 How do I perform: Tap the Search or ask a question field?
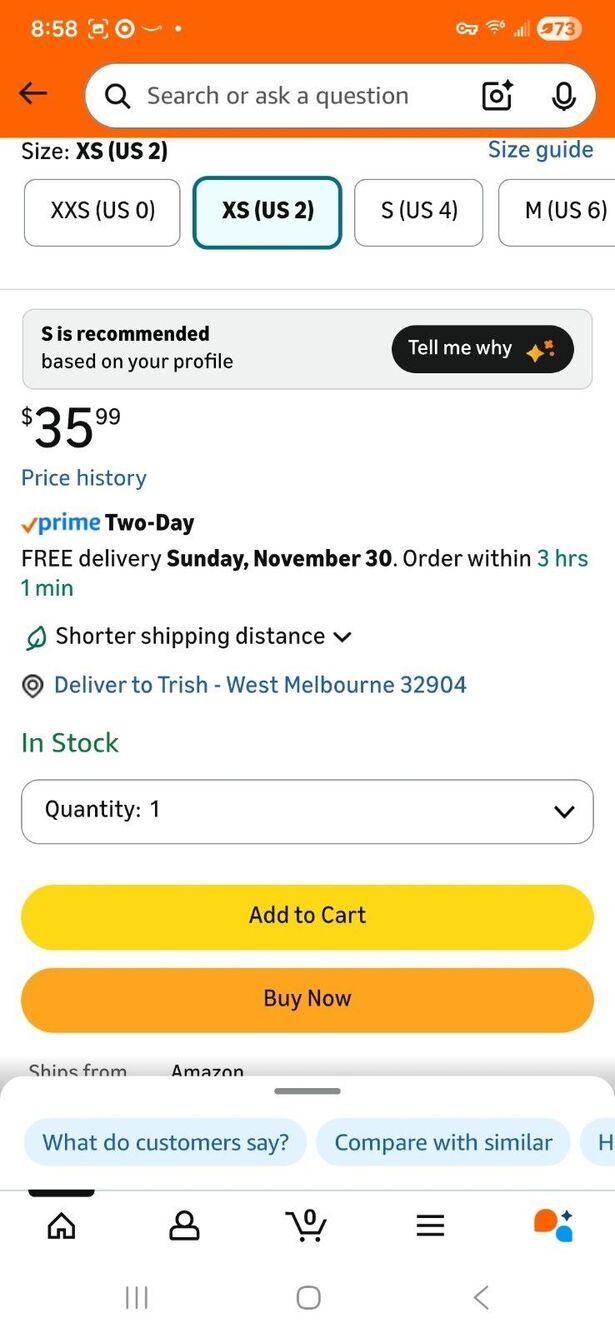pos(278,96)
